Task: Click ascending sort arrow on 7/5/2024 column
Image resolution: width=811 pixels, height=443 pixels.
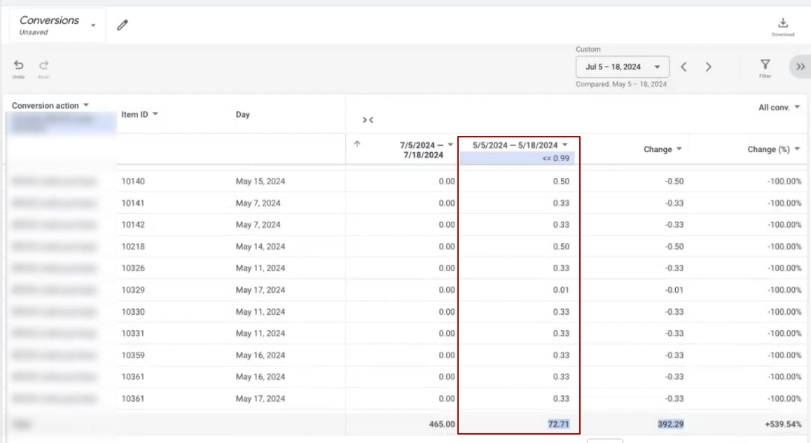Action: (357, 144)
